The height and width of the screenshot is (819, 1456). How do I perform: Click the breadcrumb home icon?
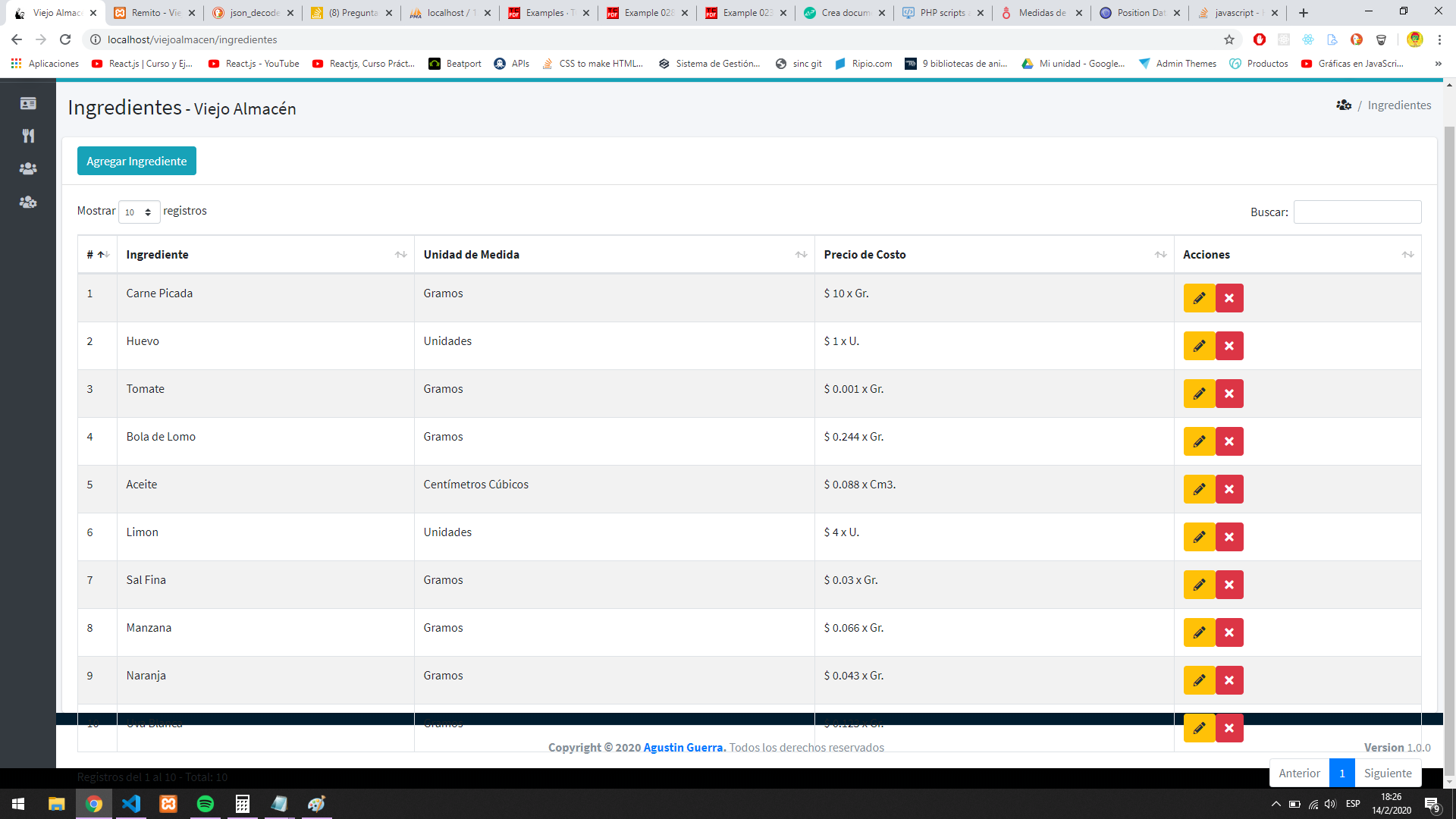coord(1344,105)
